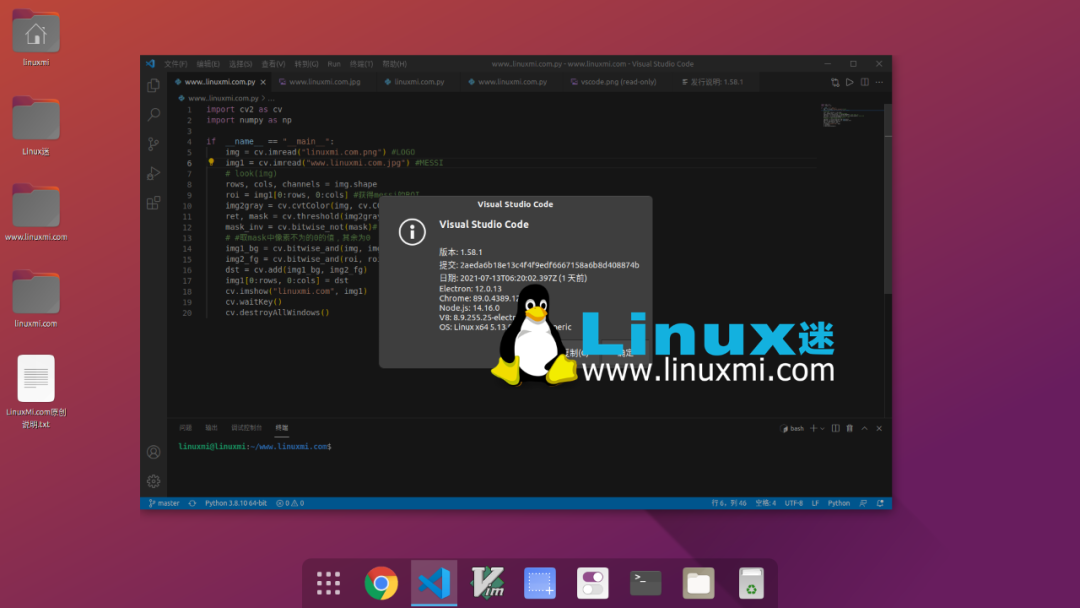Click the Open Changes compare icon
Image resolution: width=1080 pixels, height=608 pixels.
tap(835, 82)
